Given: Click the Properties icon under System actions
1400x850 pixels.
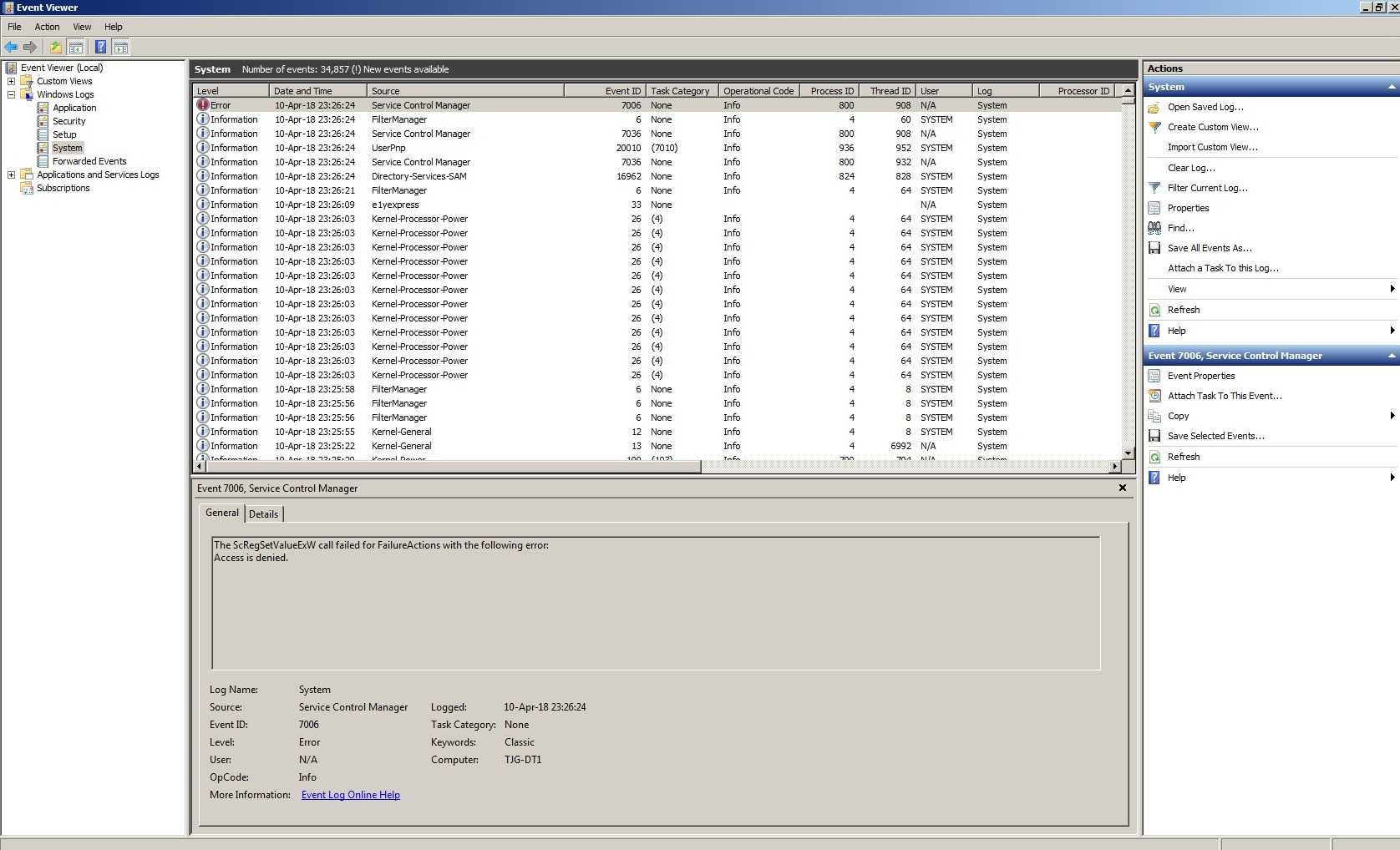Looking at the screenshot, I should (x=1154, y=208).
